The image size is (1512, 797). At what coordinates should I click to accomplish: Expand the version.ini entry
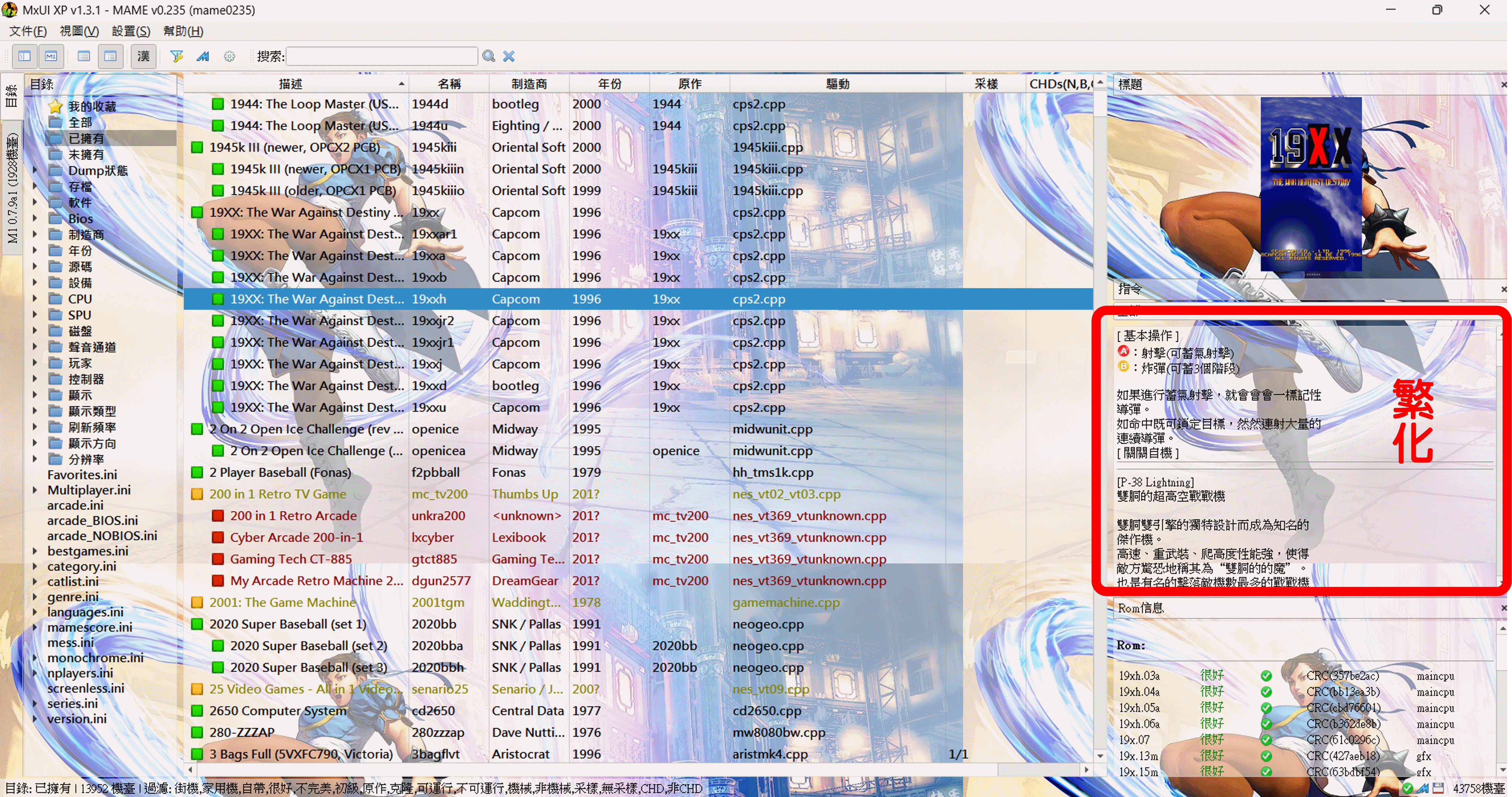(35, 718)
